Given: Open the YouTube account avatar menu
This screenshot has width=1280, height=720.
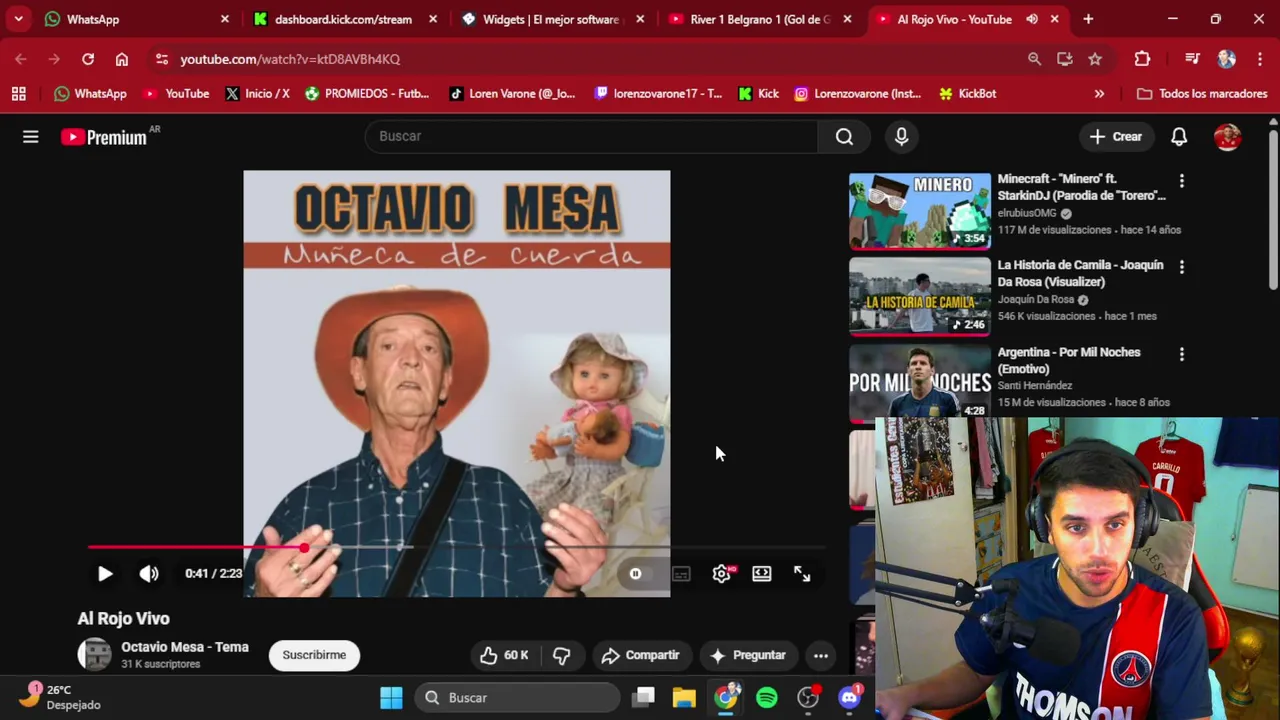Looking at the screenshot, I should coord(1227,137).
